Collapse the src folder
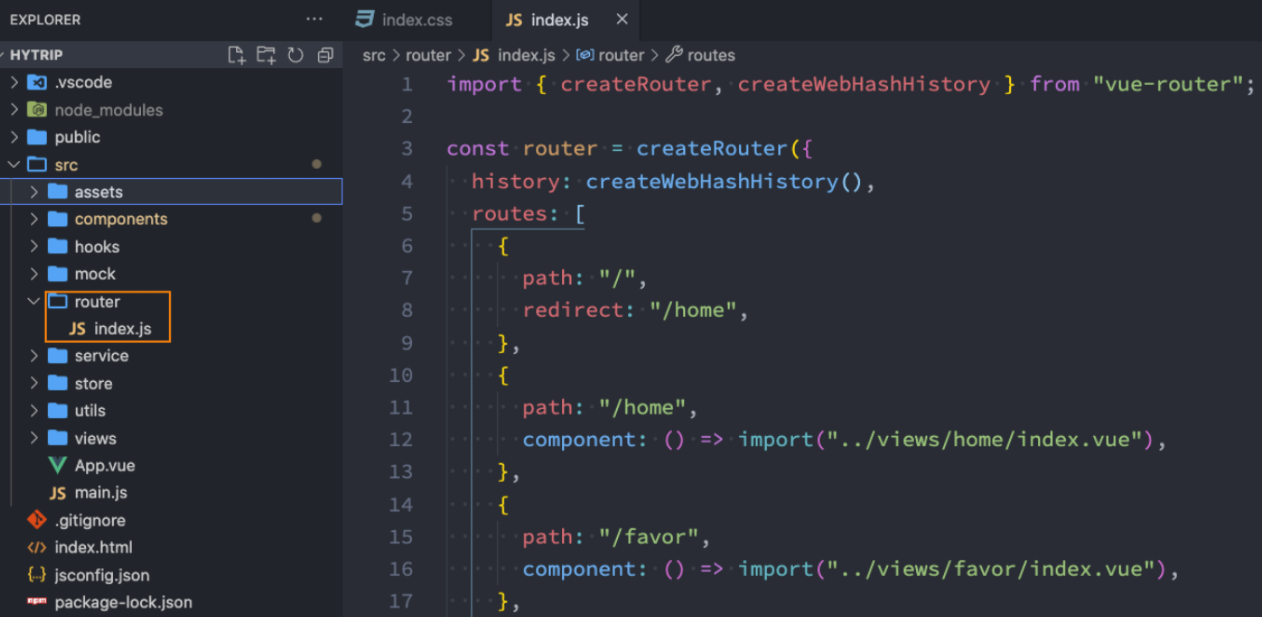The height and width of the screenshot is (617, 1262). 14,165
